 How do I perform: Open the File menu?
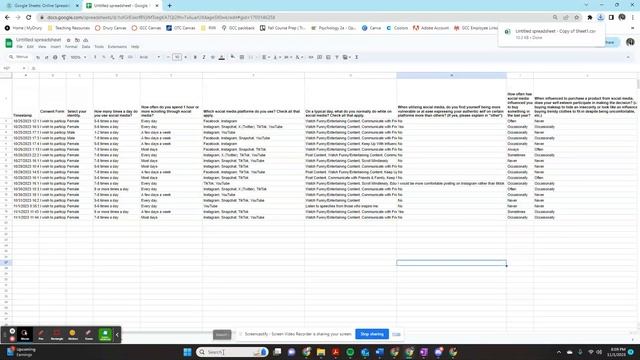(x=19, y=47)
